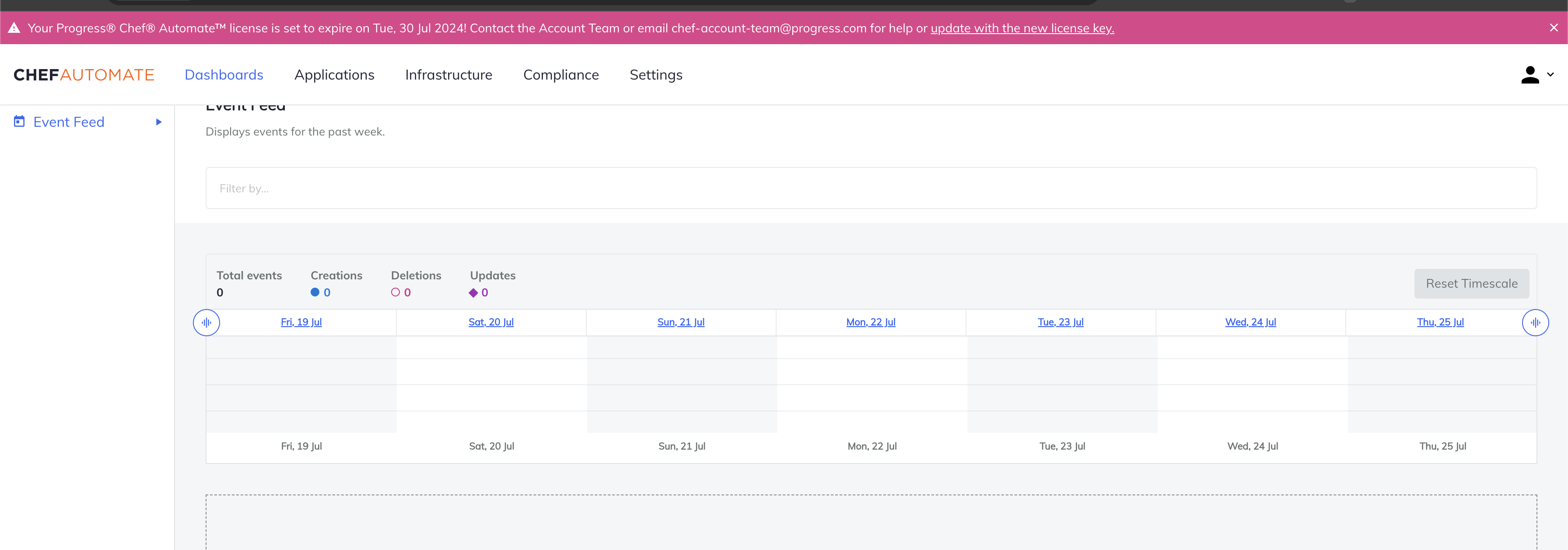Select Tue, 23 Jul on the timeline

click(x=1060, y=322)
